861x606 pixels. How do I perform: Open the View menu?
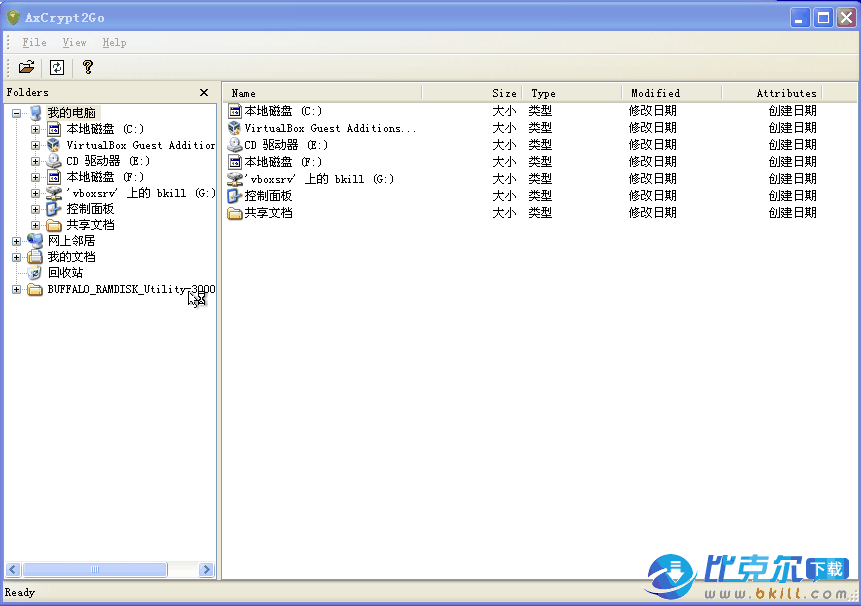74,43
